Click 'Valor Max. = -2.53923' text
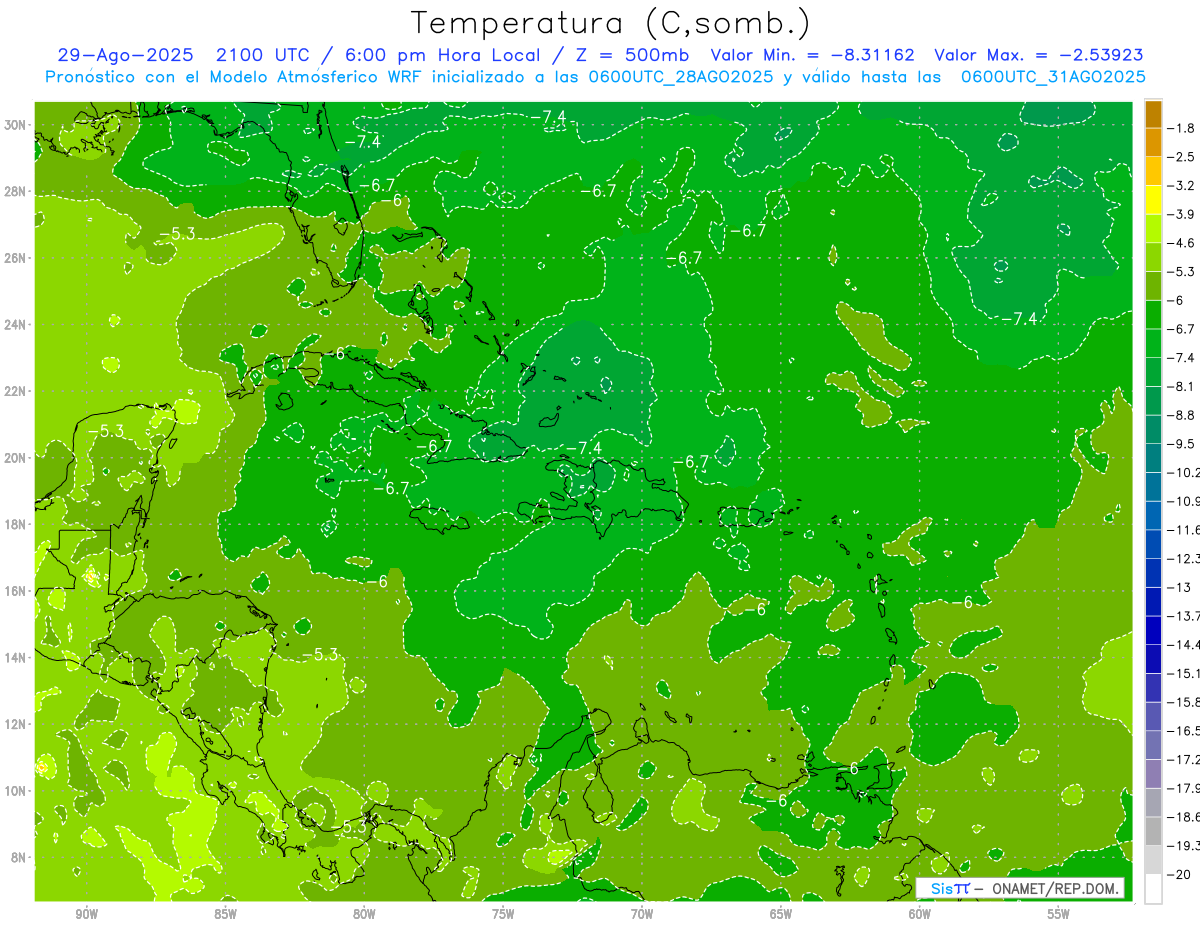This screenshot has width=1200, height=927. [x=1039, y=55]
